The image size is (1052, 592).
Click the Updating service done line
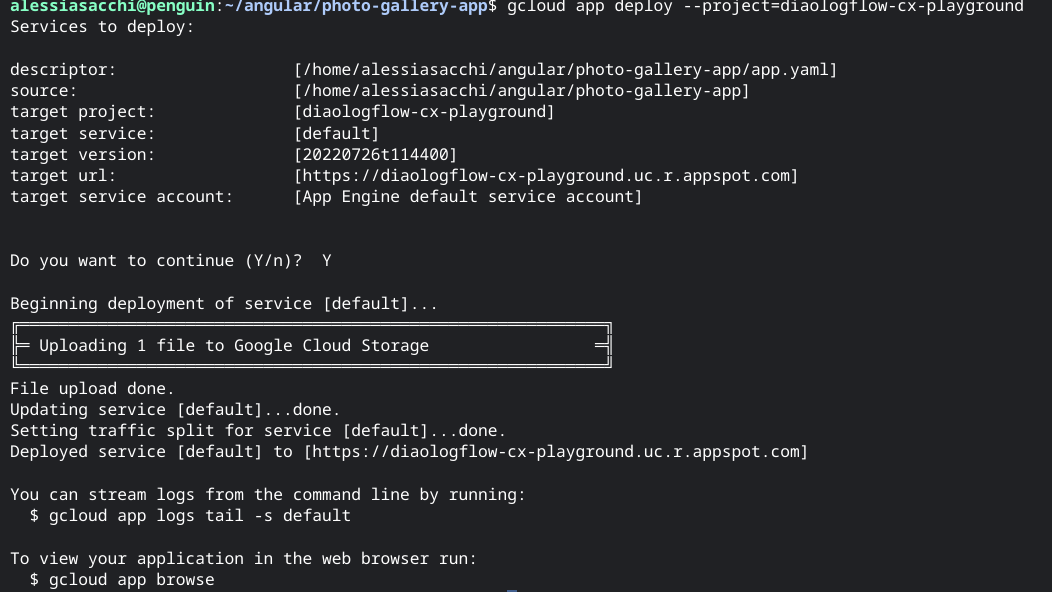175,410
